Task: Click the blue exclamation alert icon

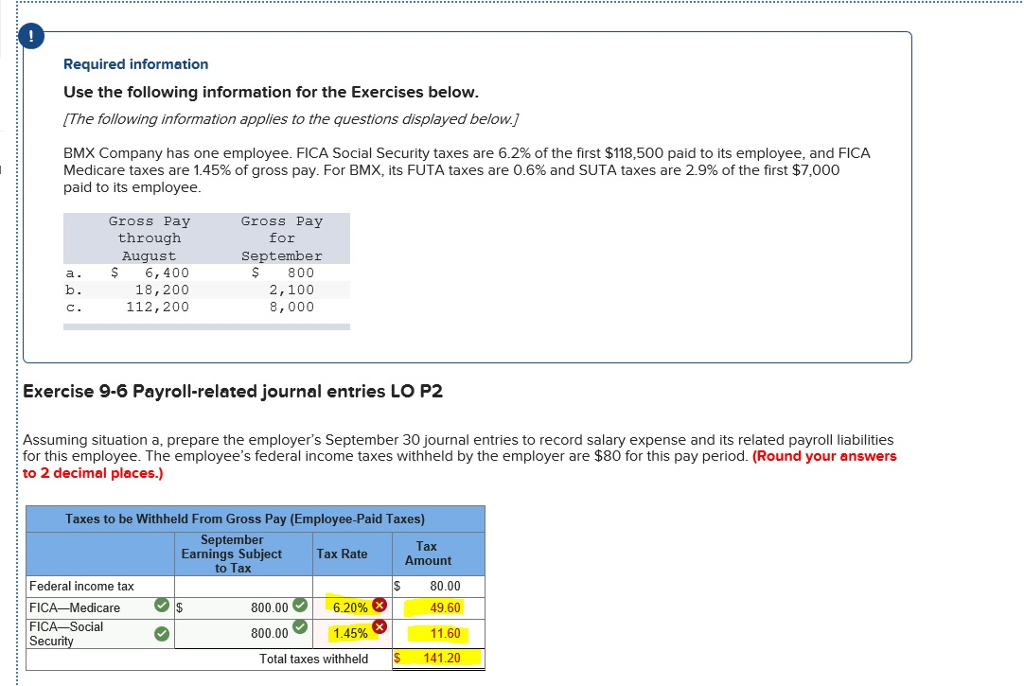Action: coord(31,36)
